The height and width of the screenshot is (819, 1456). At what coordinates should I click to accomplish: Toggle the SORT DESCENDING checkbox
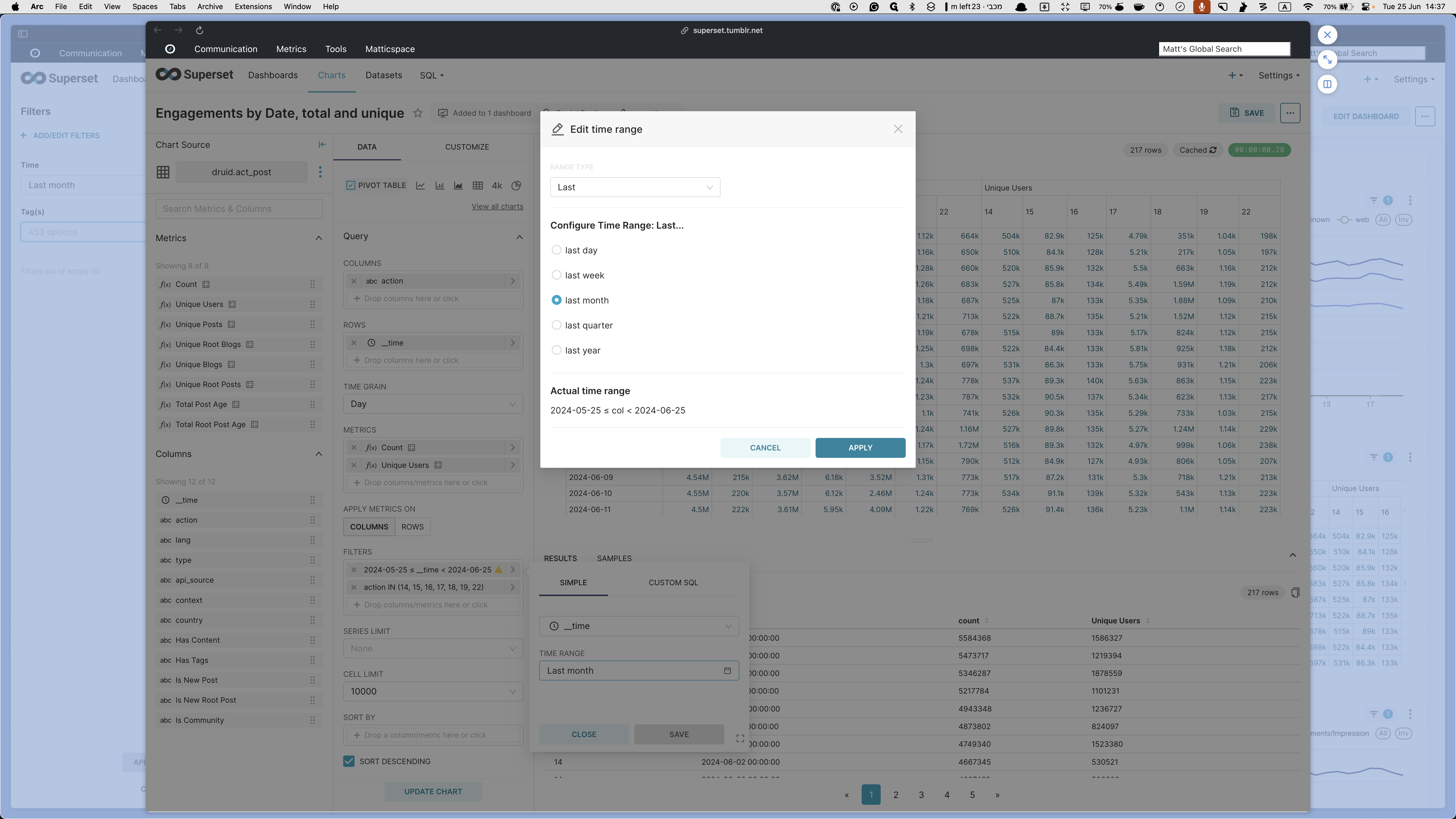(x=349, y=761)
